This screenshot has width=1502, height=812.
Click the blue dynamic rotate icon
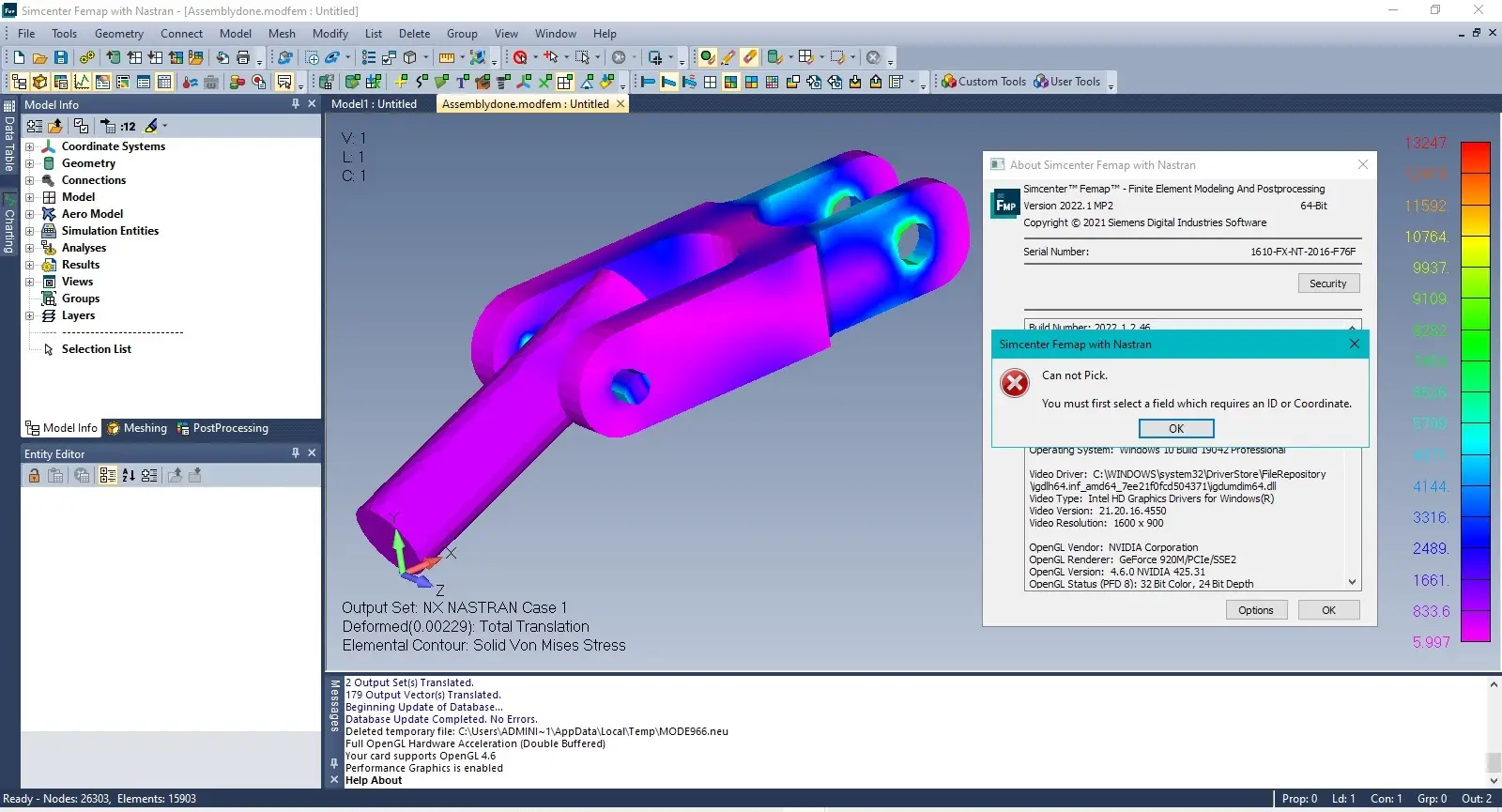332,58
